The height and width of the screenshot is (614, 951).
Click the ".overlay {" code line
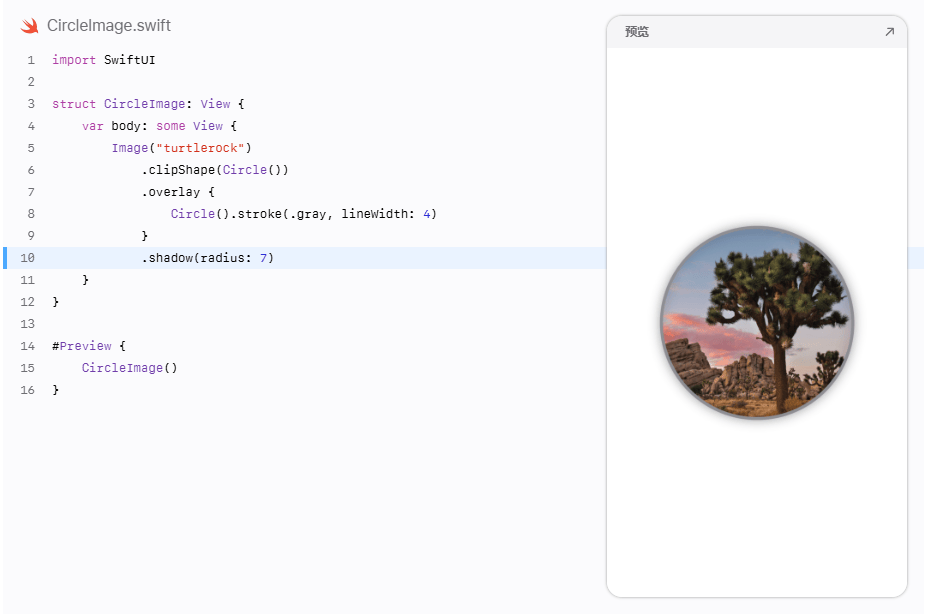coord(178,192)
